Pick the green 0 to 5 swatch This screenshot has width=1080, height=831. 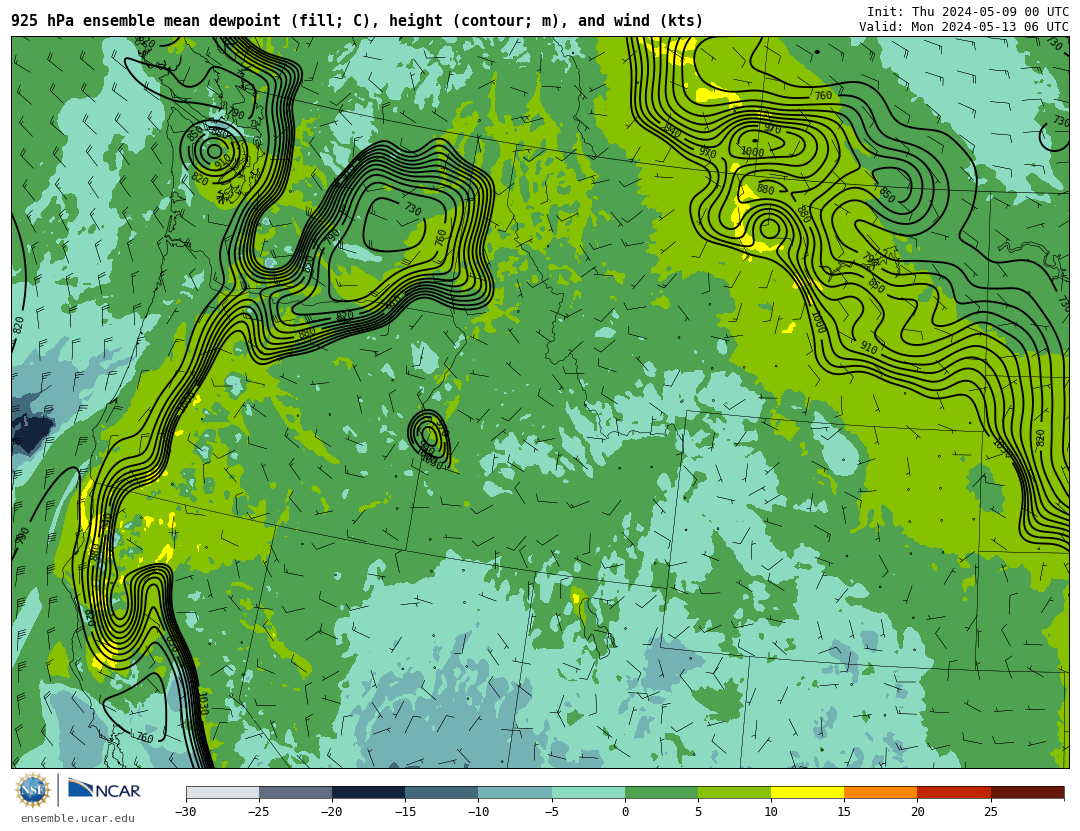coord(661,792)
